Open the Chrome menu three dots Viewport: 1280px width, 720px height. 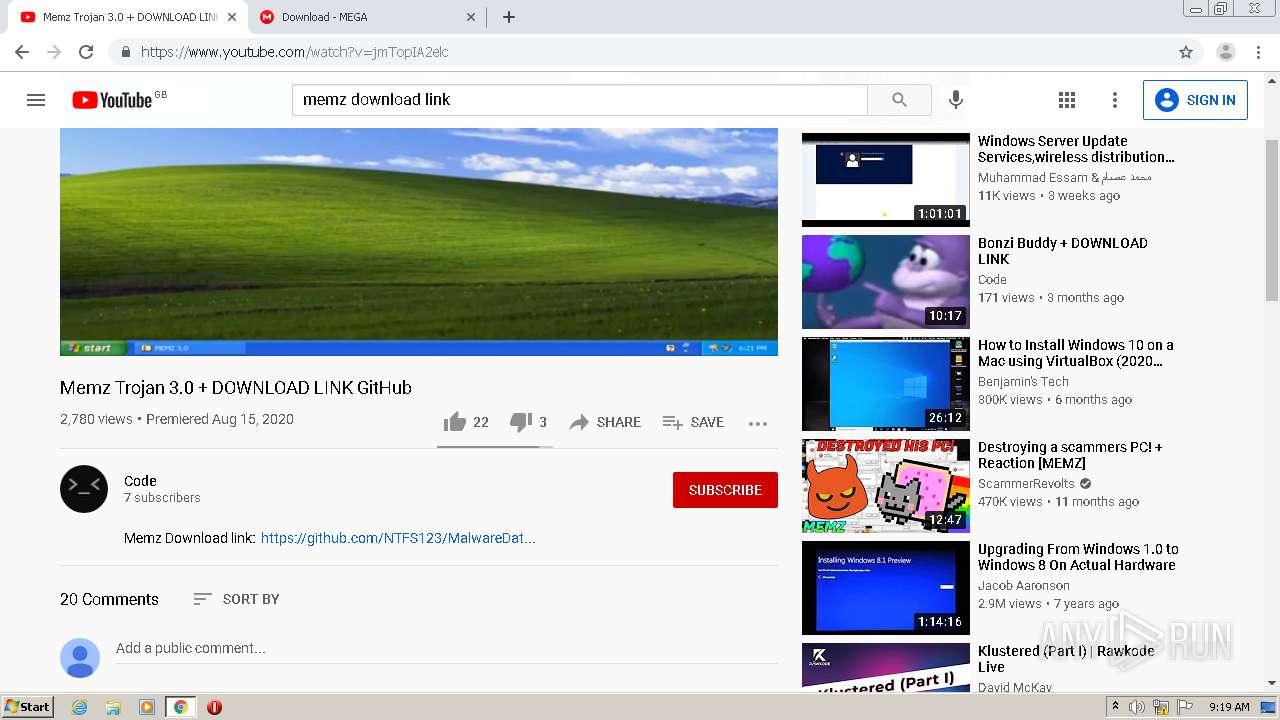coord(1258,52)
